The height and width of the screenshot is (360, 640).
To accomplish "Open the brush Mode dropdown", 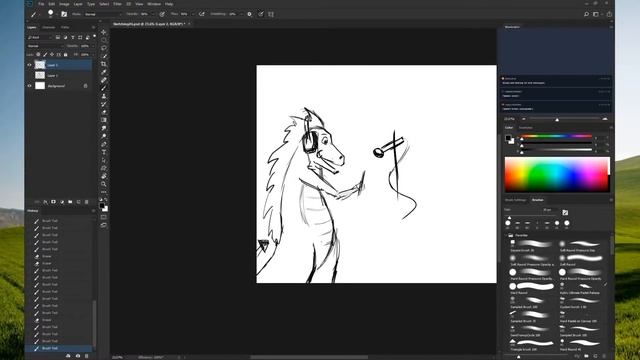I will 103,14.
